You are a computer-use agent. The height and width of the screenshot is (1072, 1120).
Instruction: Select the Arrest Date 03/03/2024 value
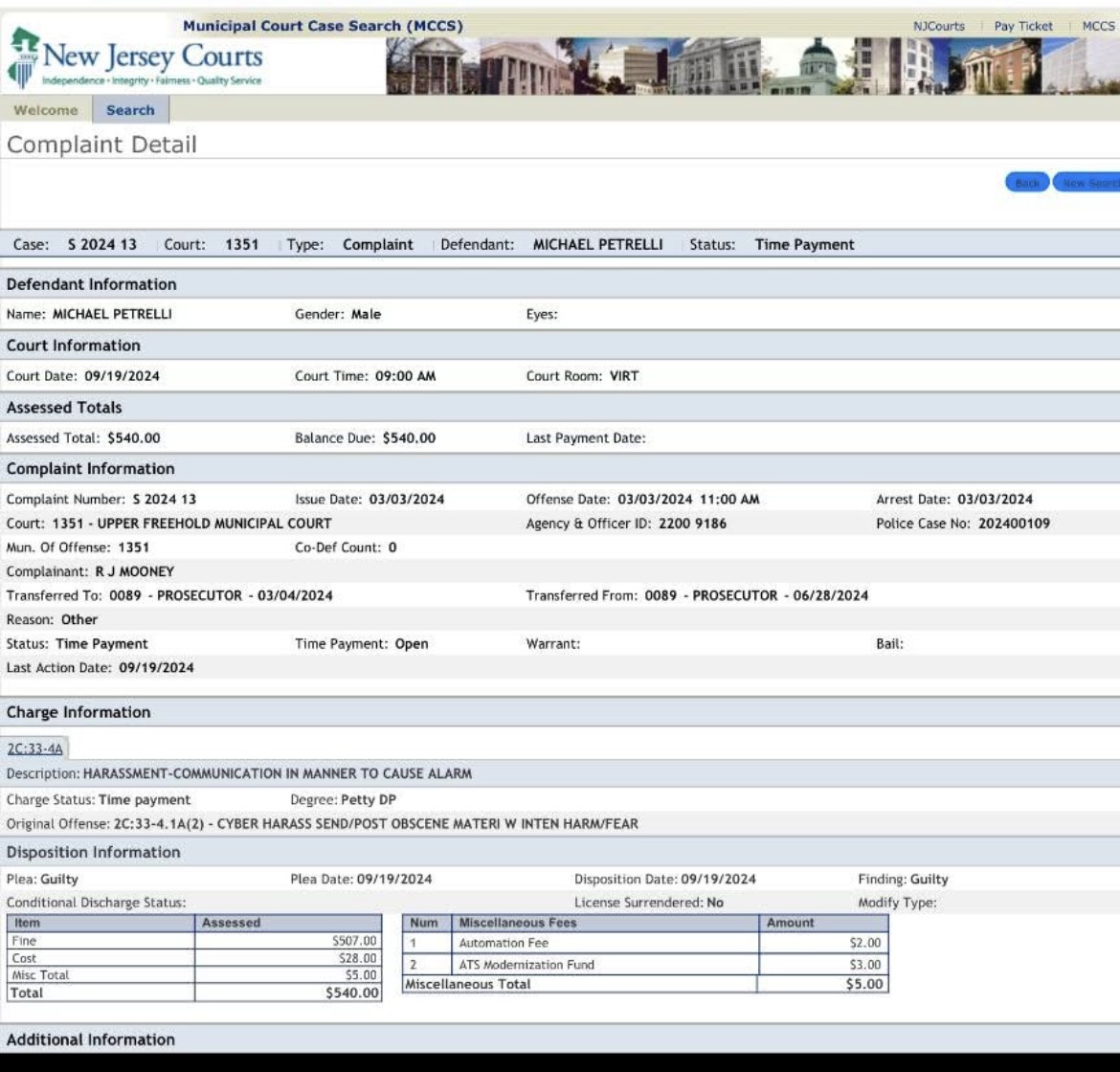(x=995, y=500)
